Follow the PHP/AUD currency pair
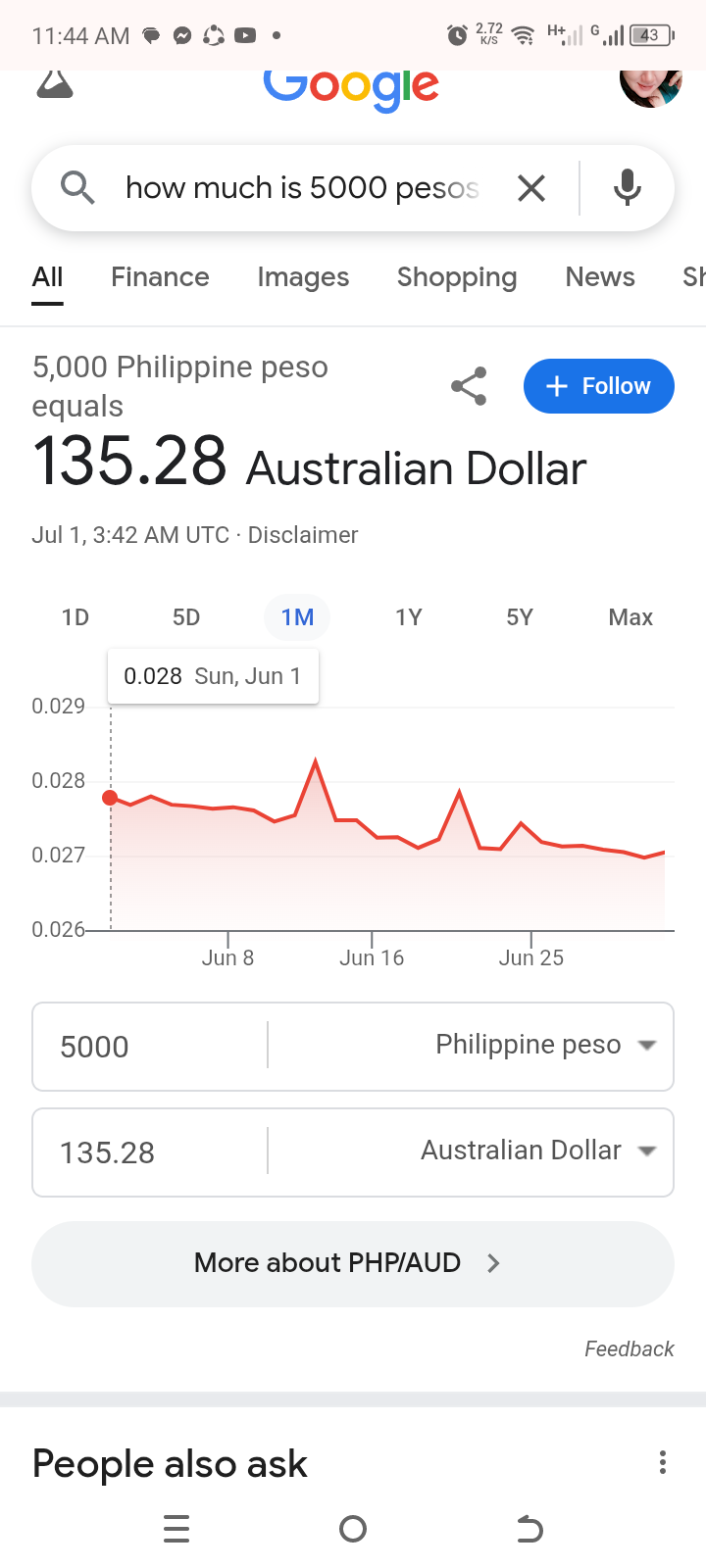This screenshot has height=1568, width=706. click(x=598, y=386)
